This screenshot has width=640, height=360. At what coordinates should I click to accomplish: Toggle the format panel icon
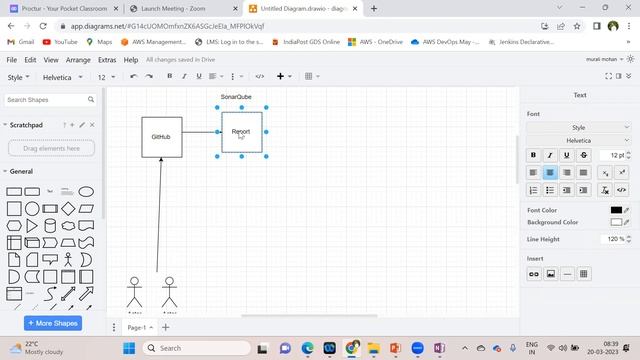tap(619, 76)
